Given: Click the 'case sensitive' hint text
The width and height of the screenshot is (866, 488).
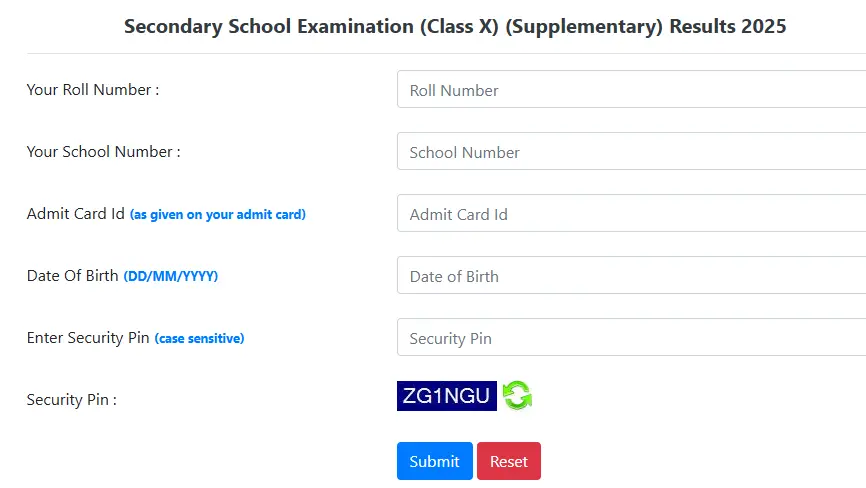Looking at the screenshot, I should coord(199,339).
